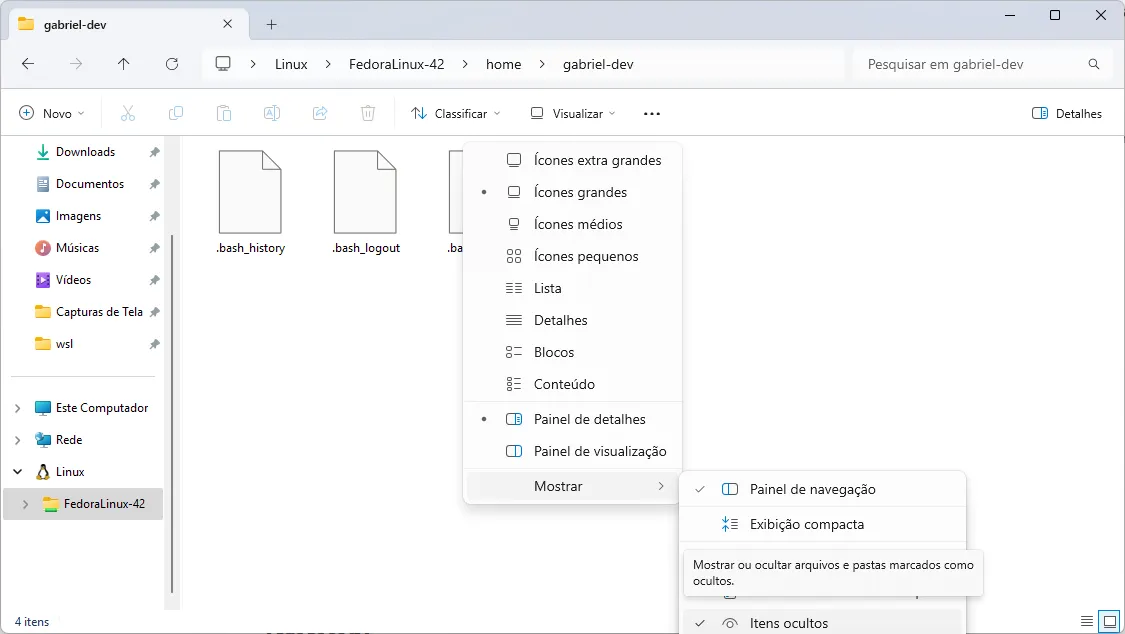
Task: Close the gabriel-dev tab
Action: (x=227, y=24)
